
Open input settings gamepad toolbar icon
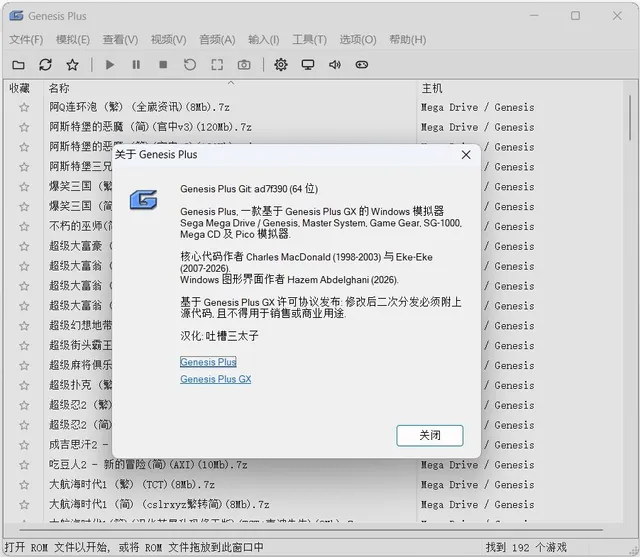(x=362, y=65)
